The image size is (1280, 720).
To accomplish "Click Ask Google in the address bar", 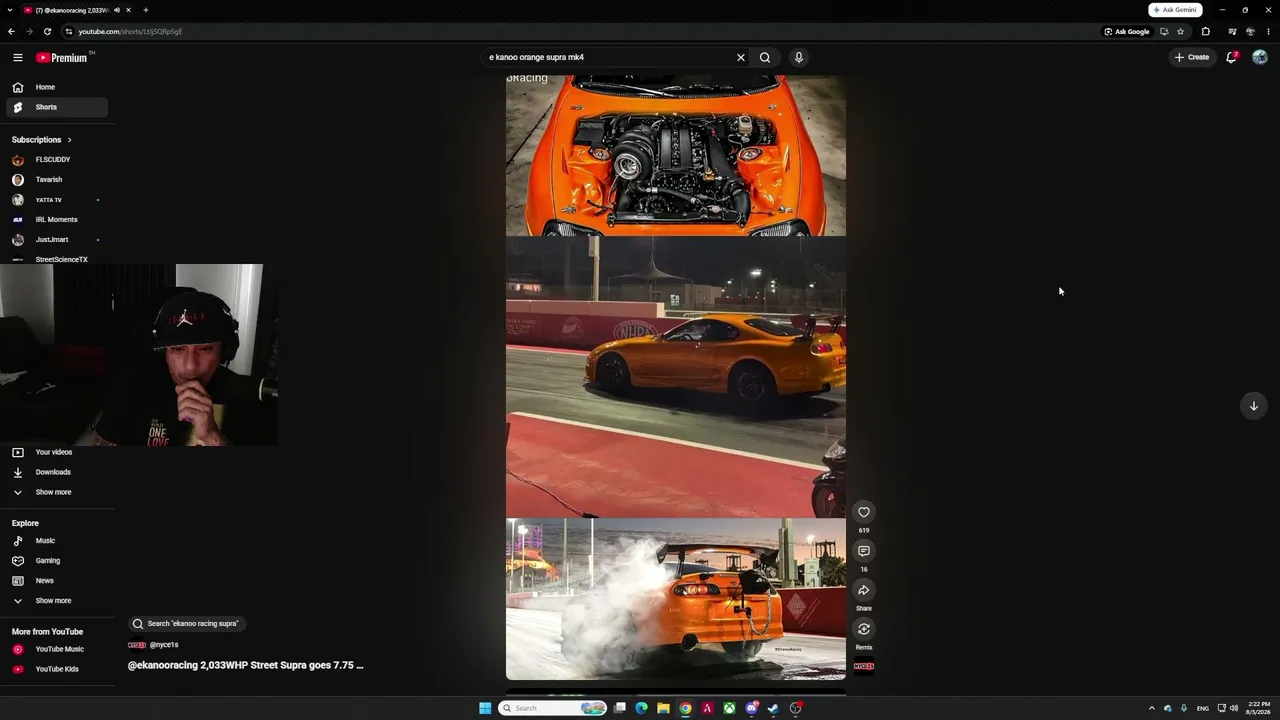I will point(1126,31).
